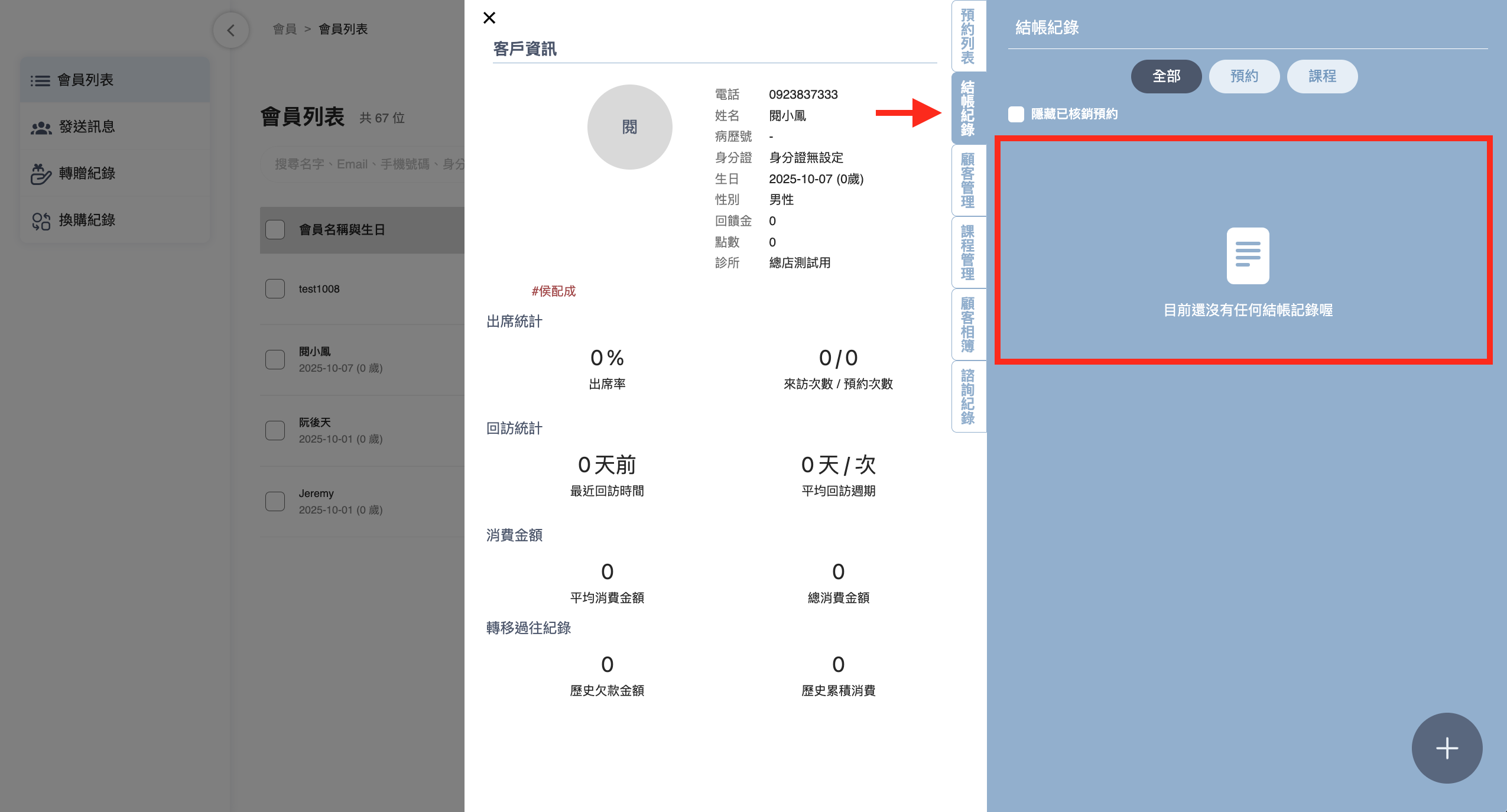Switch to the 預約列表 vertical tab
This screenshot has width=1507, height=812.
(x=968, y=35)
